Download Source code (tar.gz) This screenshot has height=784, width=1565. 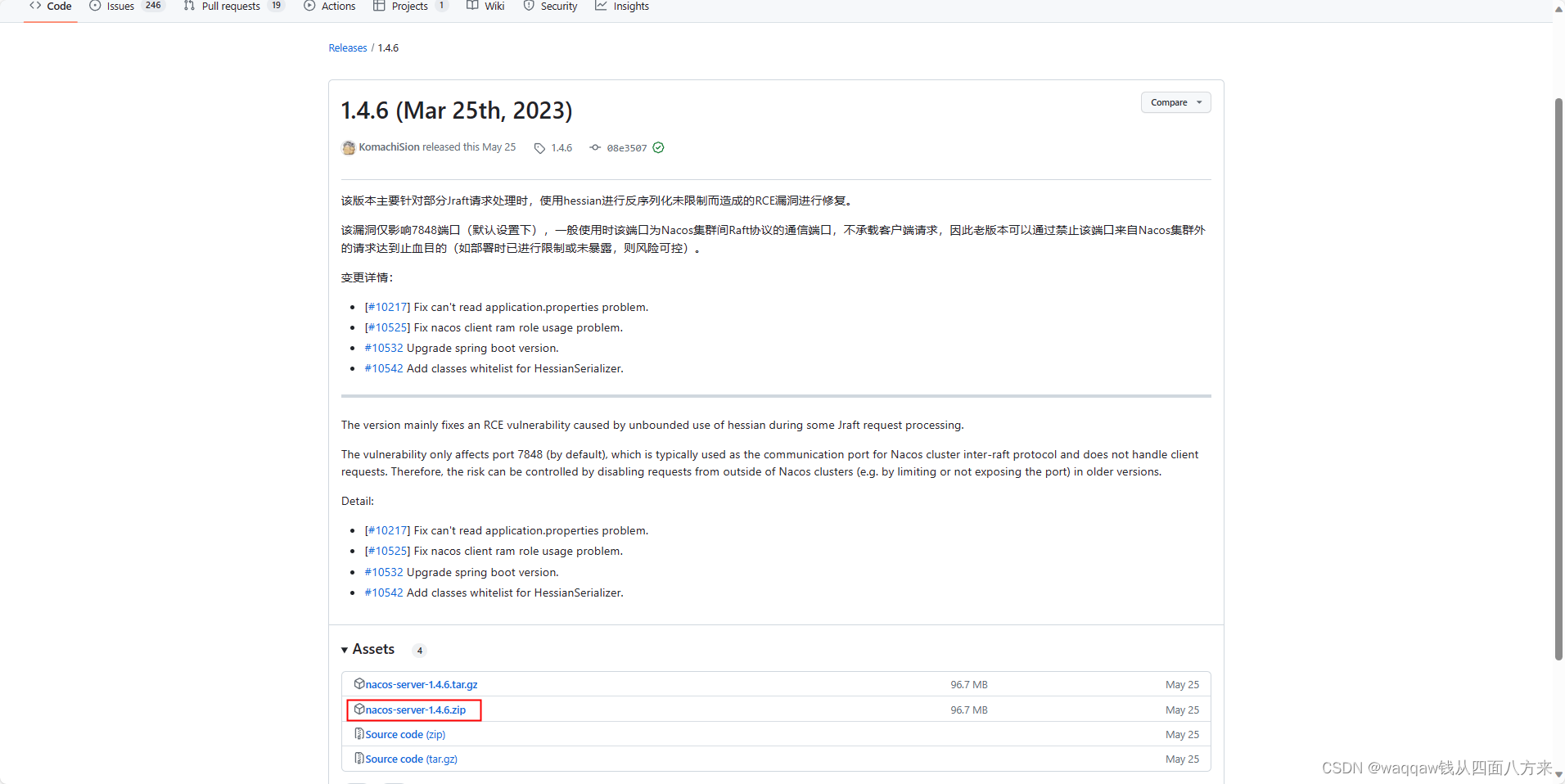(x=411, y=759)
